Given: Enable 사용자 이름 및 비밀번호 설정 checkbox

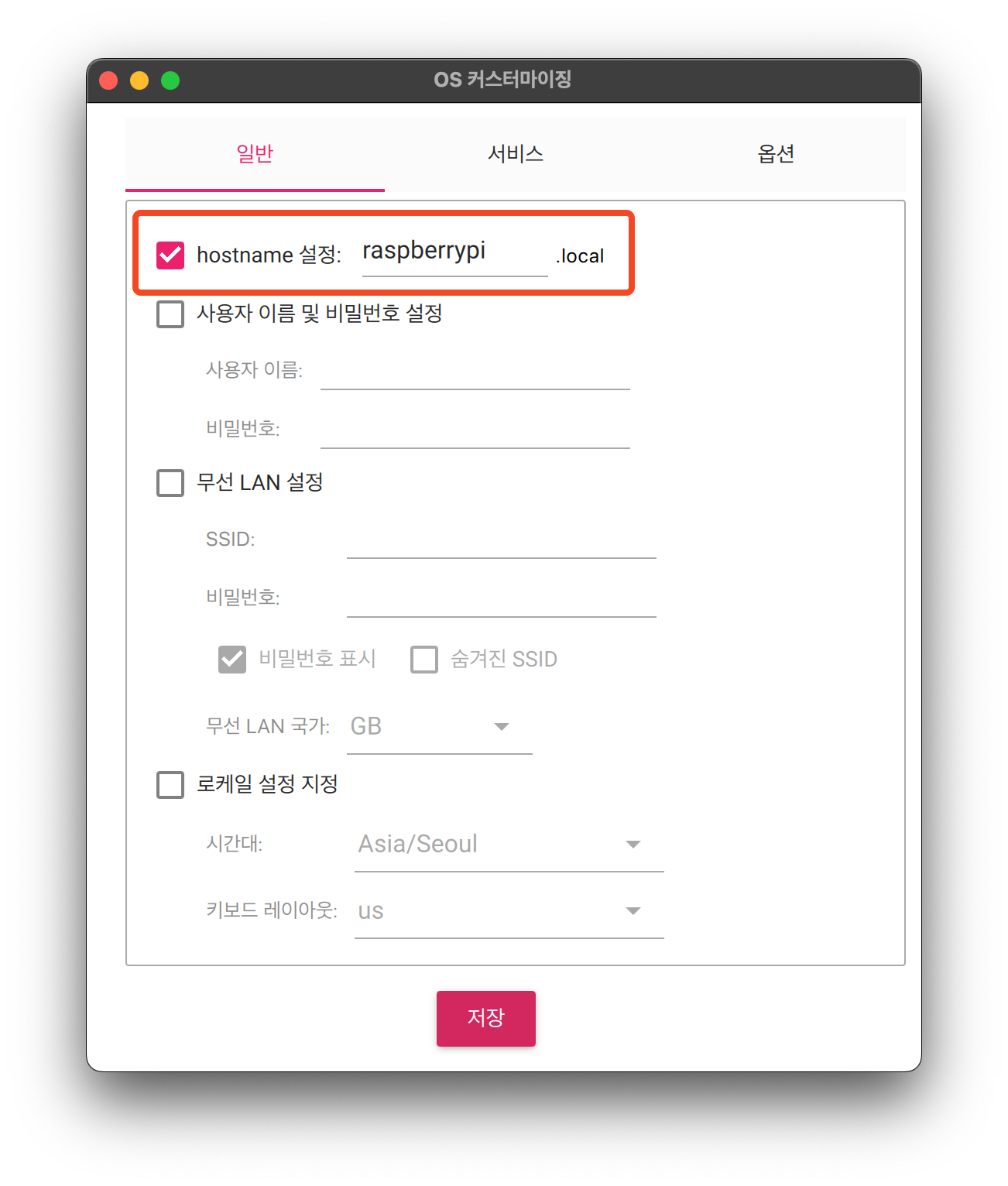Looking at the screenshot, I should [170, 314].
